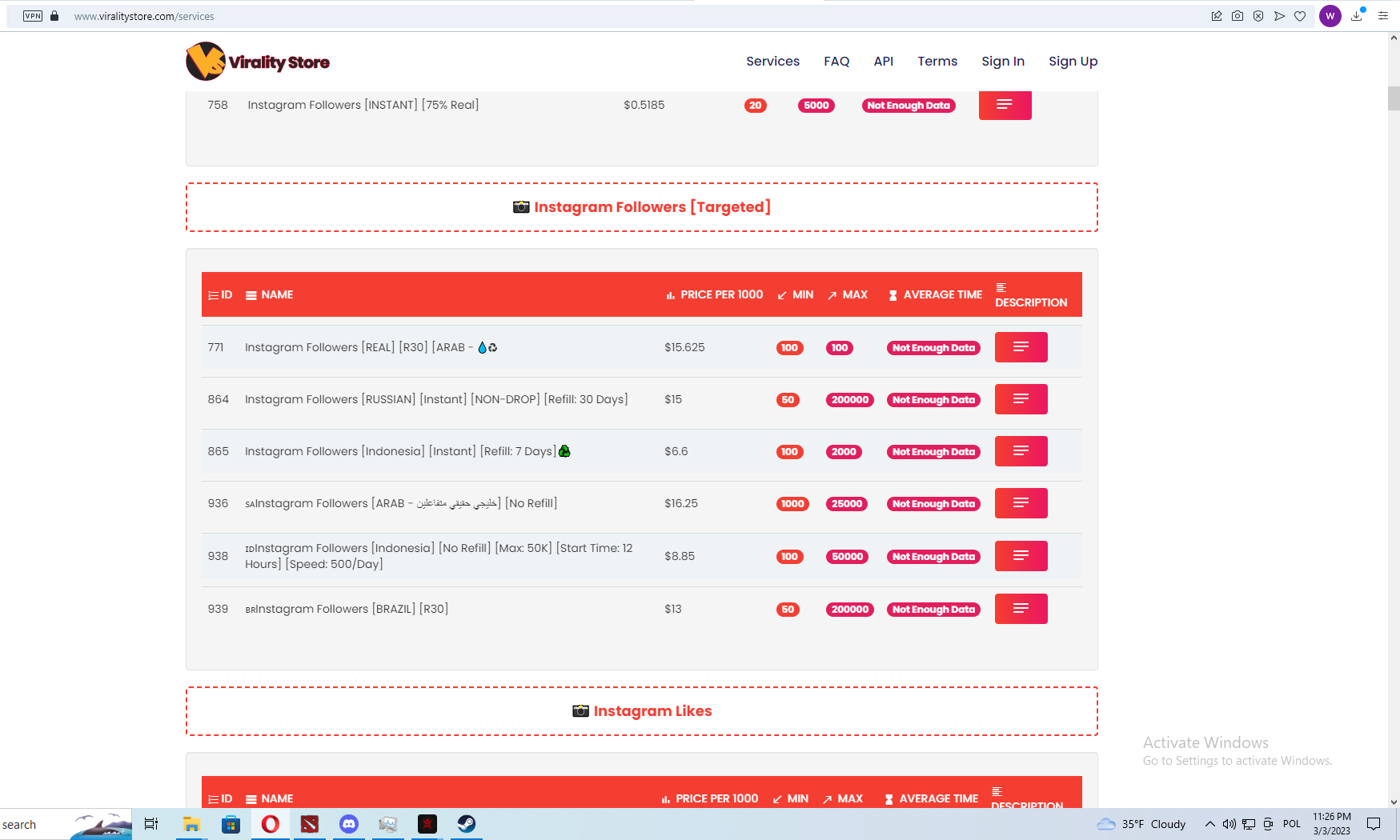Click service name Instagram Followers [RUSSIAN] [Instant]
The height and width of the screenshot is (840, 1400).
pyautogui.click(x=436, y=399)
